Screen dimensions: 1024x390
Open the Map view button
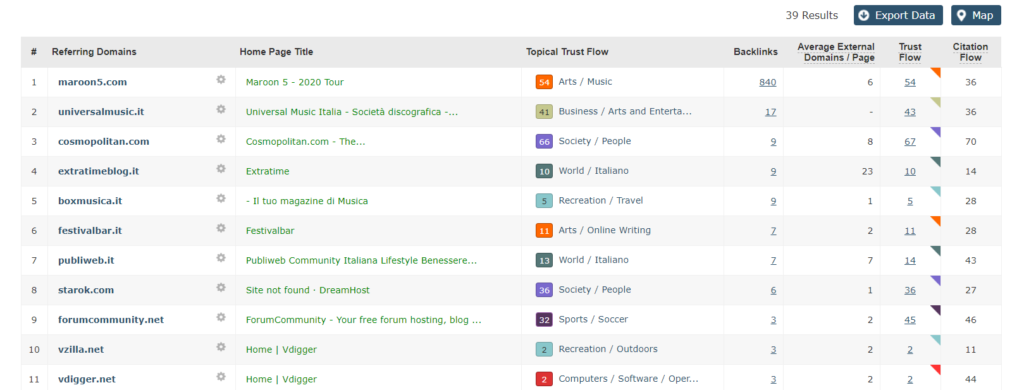(976, 15)
